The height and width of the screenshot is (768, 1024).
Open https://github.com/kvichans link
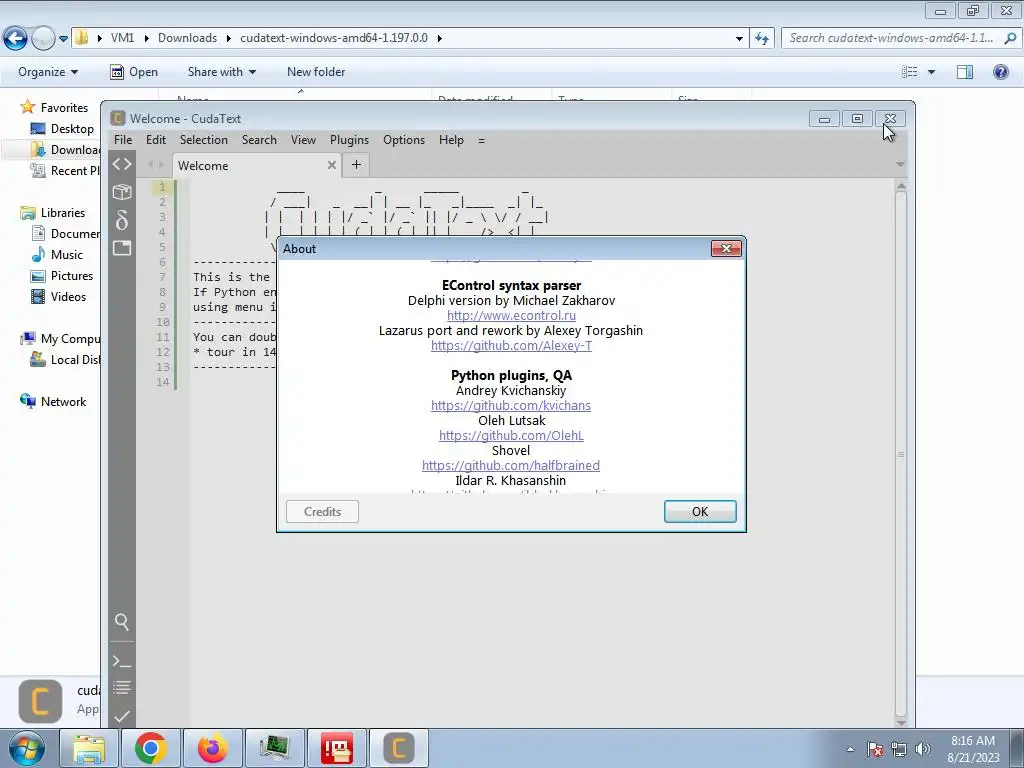[x=511, y=406]
